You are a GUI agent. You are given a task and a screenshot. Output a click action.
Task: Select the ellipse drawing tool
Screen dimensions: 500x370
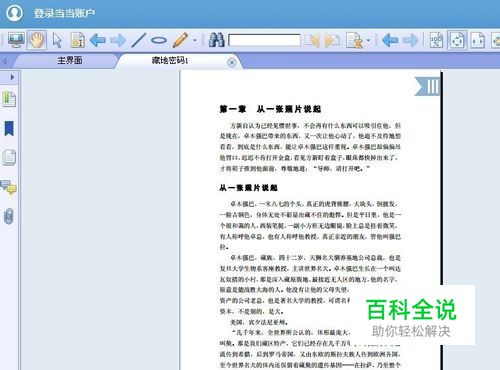click(159, 40)
